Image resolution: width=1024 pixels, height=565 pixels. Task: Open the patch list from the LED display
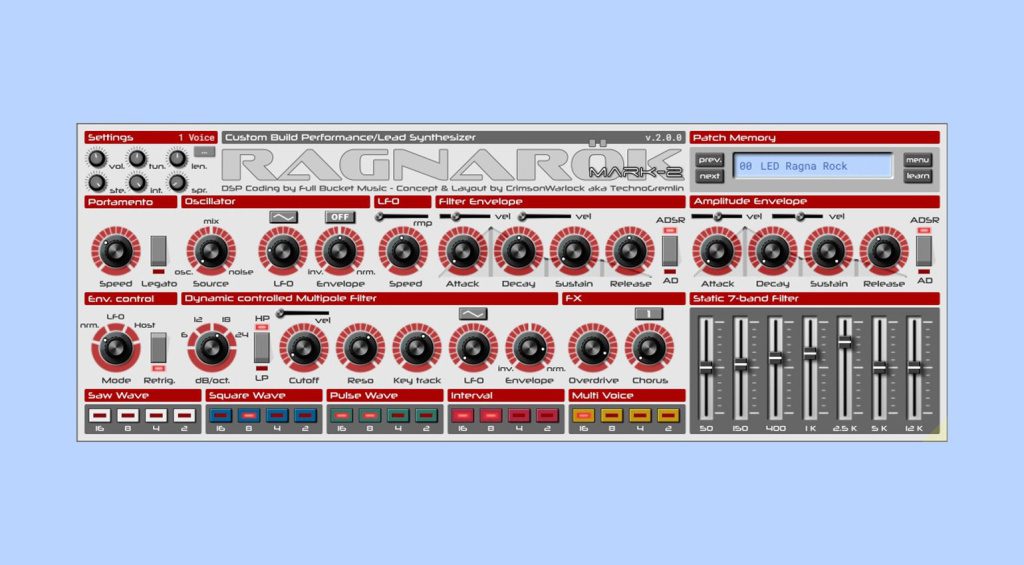click(813, 166)
